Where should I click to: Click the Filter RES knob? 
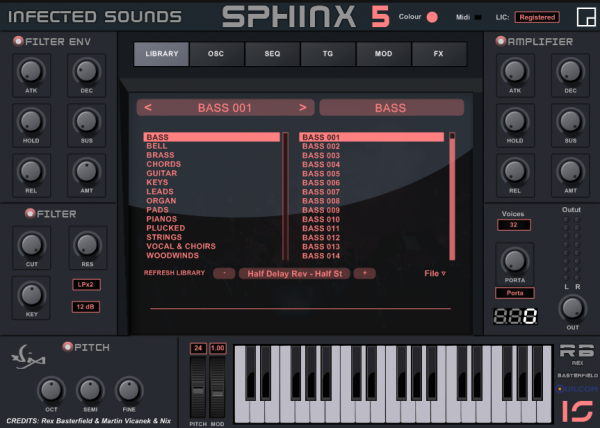[87, 245]
